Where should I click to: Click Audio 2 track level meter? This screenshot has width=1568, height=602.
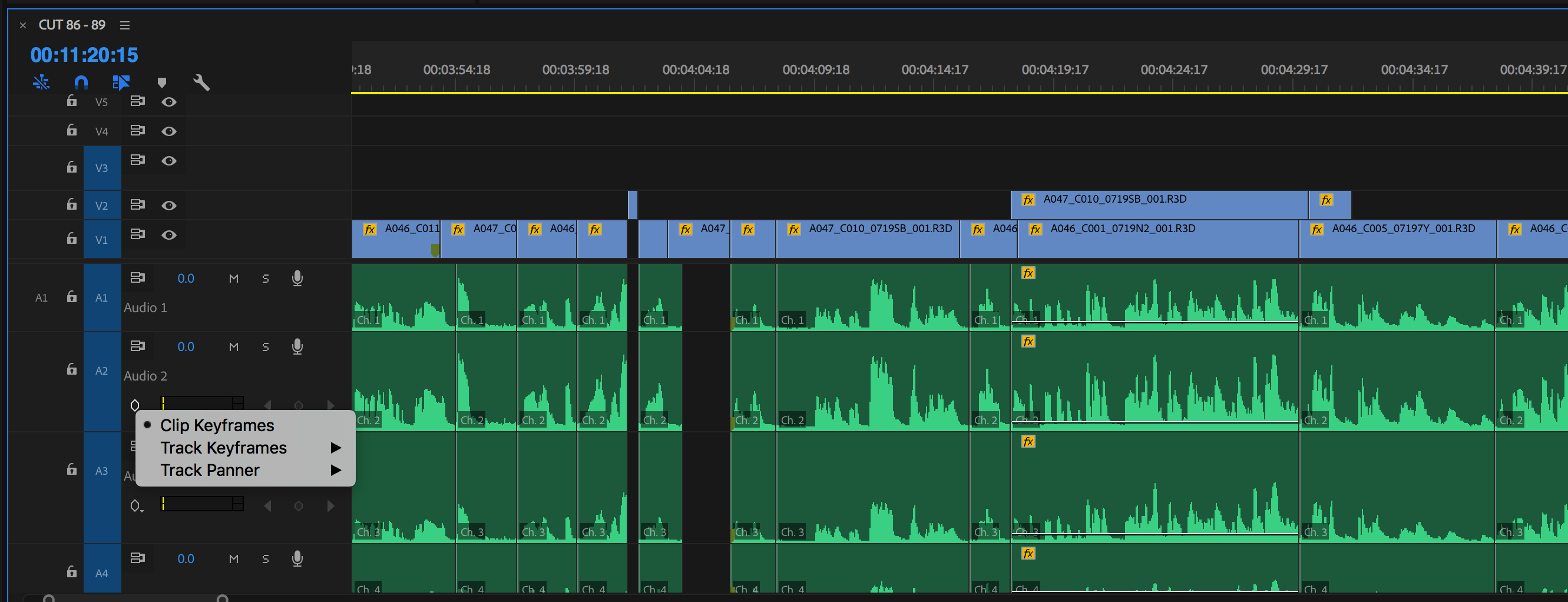click(x=202, y=403)
